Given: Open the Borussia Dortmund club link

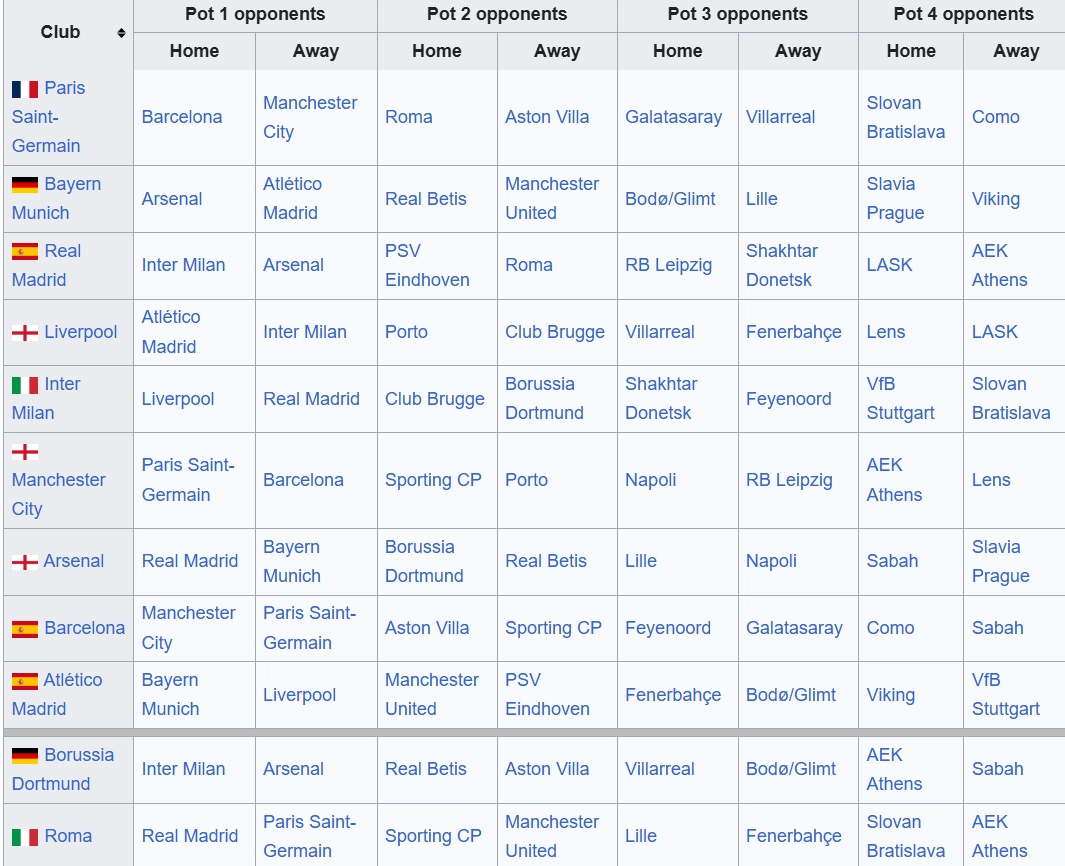Looking at the screenshot, I should (62, 770).
